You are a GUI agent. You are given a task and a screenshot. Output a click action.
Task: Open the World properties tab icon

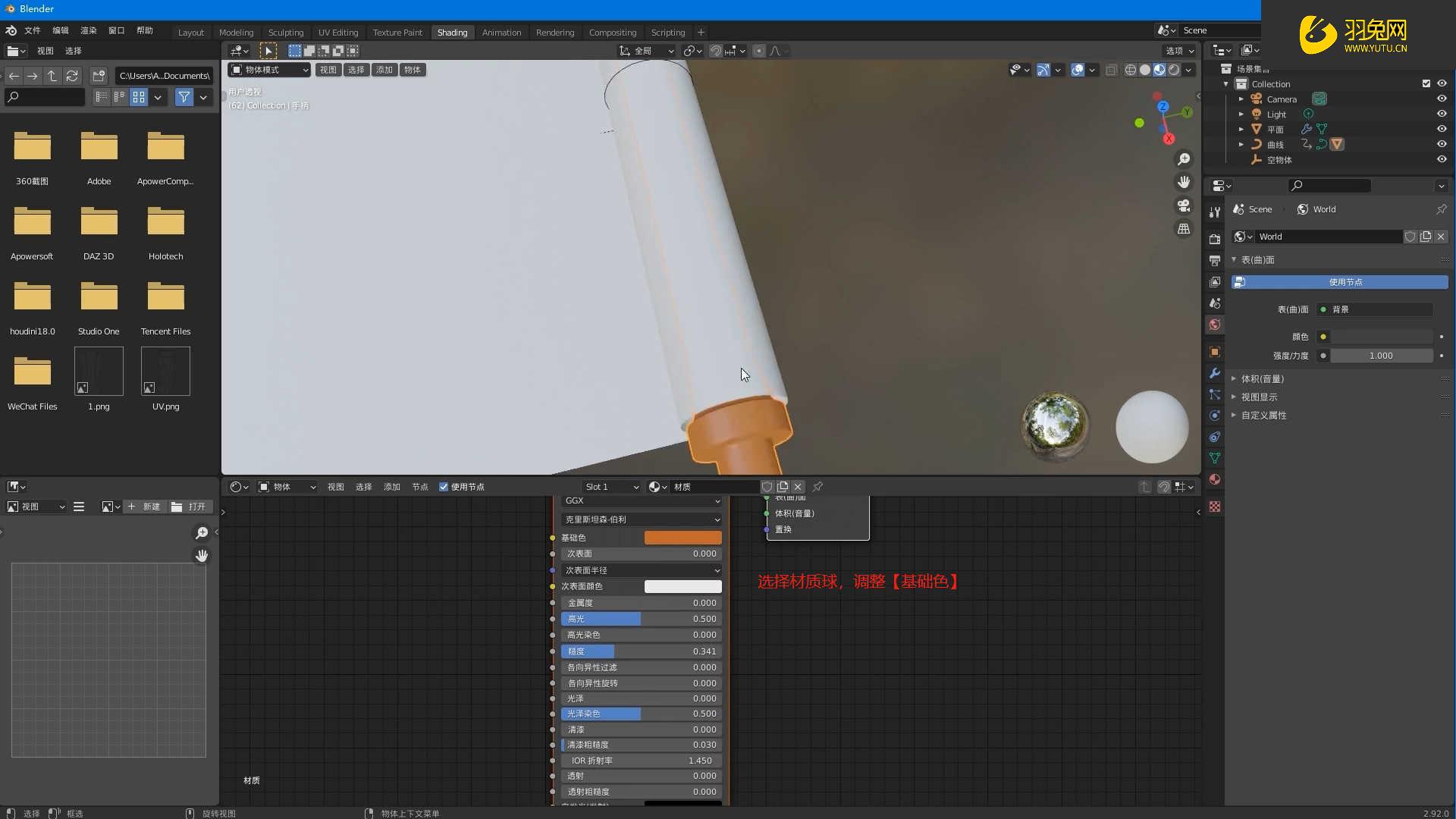1215,324
